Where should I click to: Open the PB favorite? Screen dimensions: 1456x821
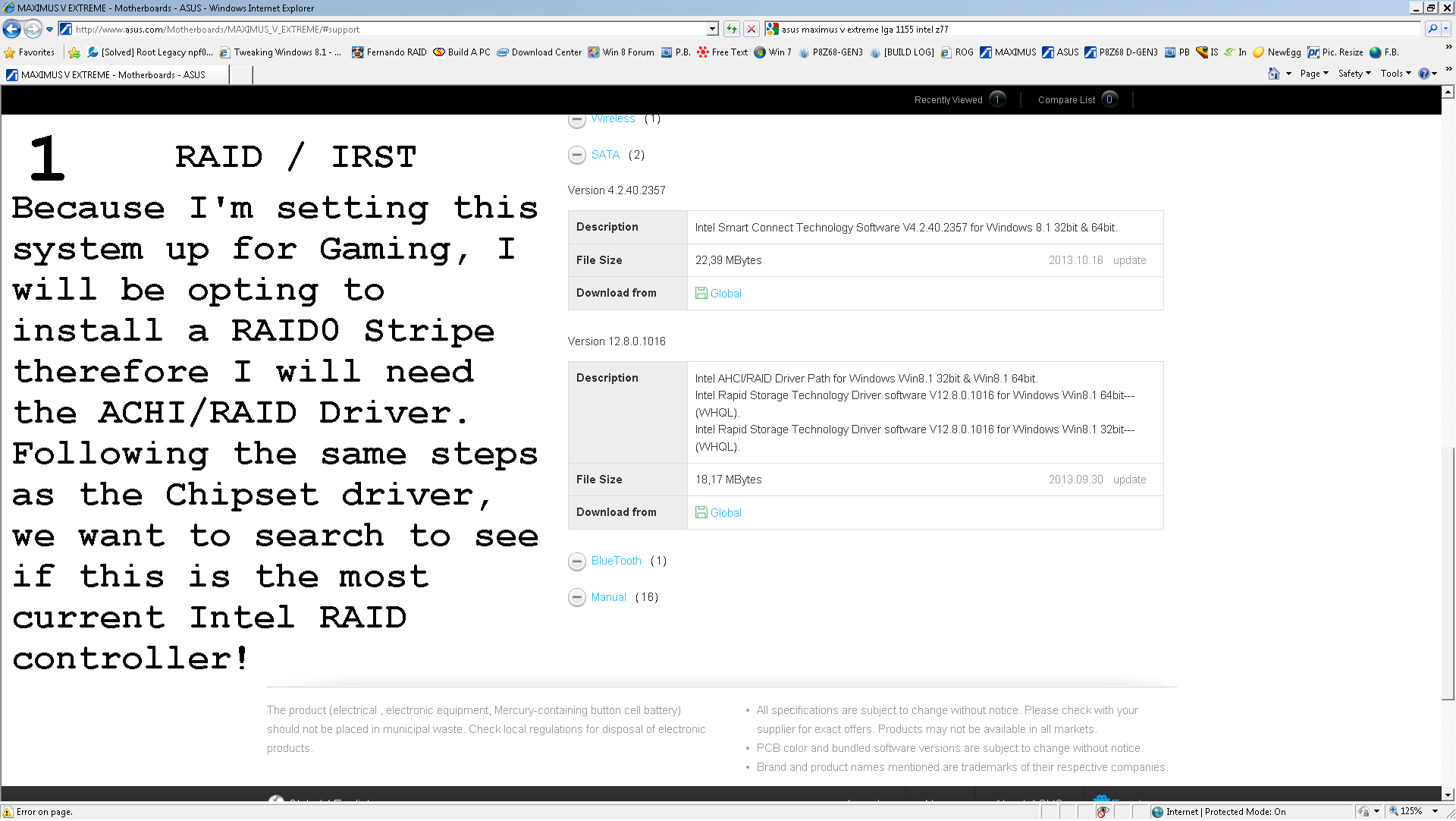coord(1177,52)
